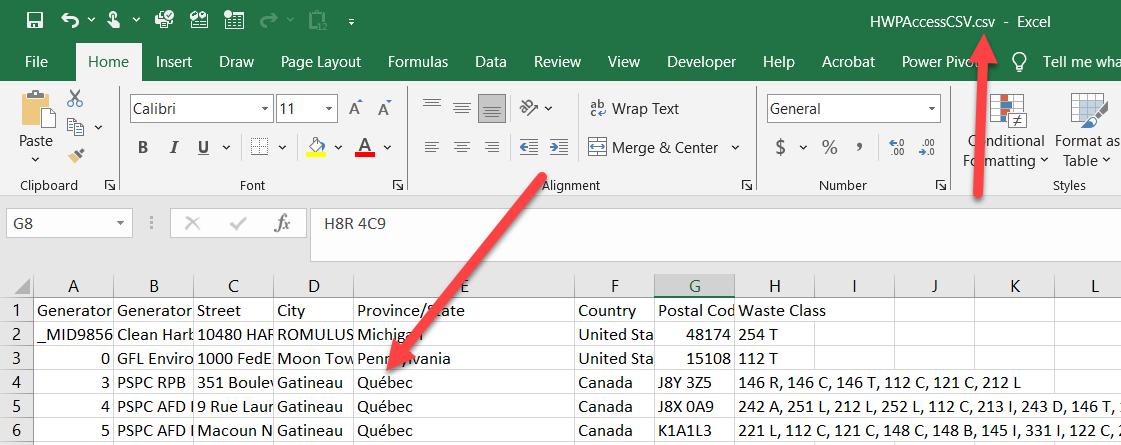Click the Accounting dollar format icon
Screen dimensions: 1121x445
pyautogui.click(x=780, y=148)
